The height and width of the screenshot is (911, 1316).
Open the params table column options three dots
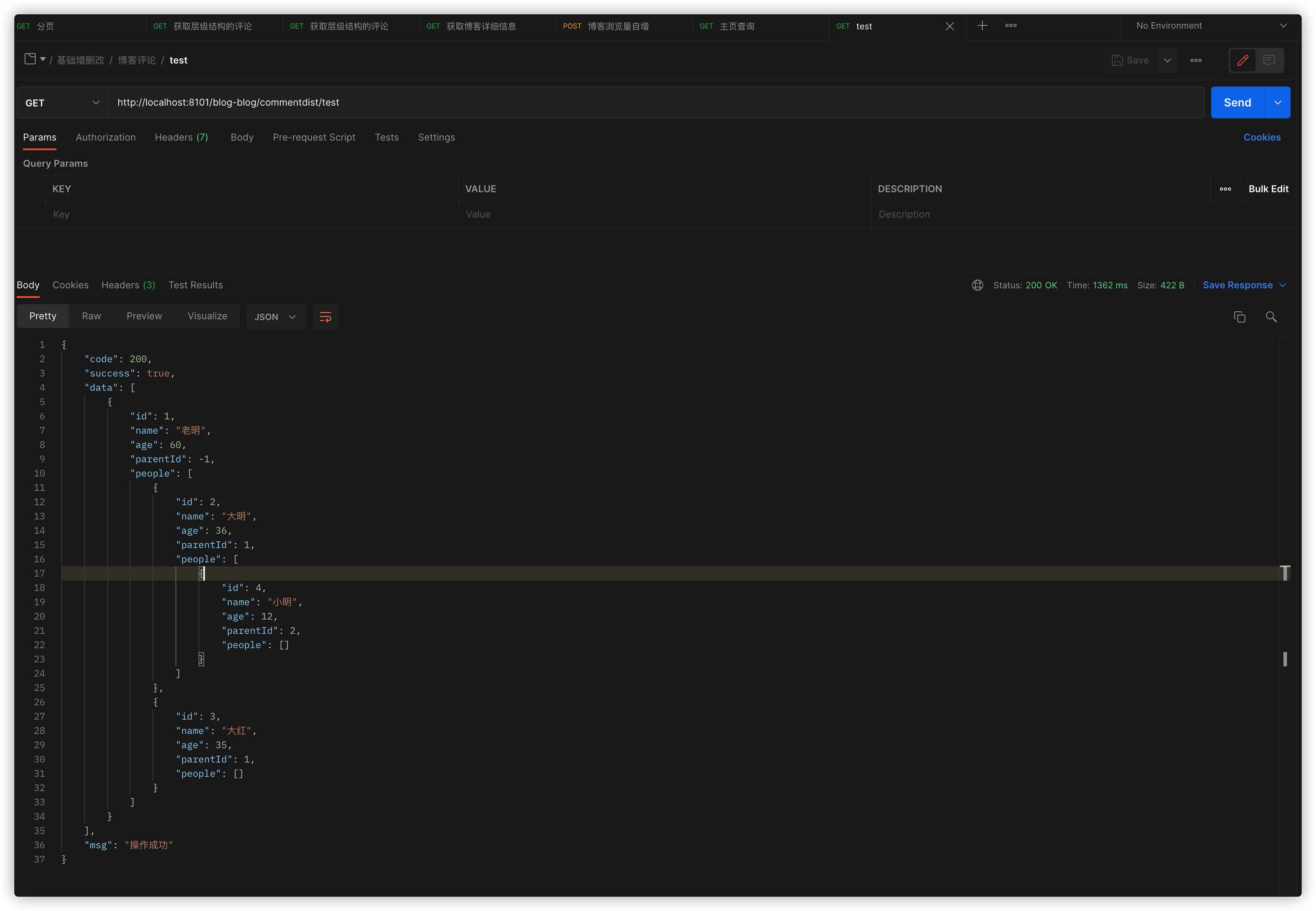1225,189
